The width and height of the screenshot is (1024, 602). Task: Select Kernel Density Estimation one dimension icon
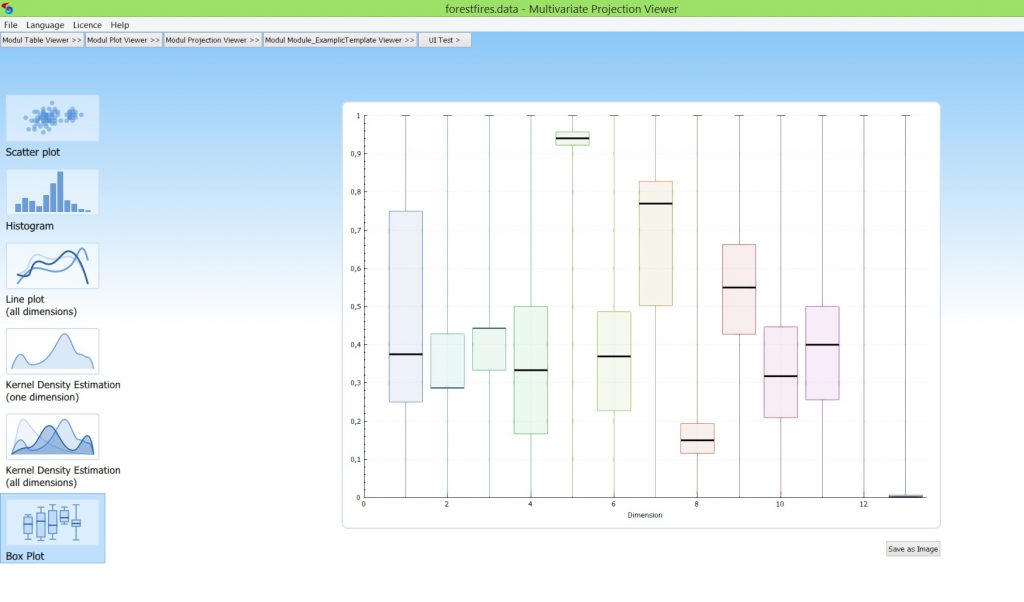(x=52, y=351)
